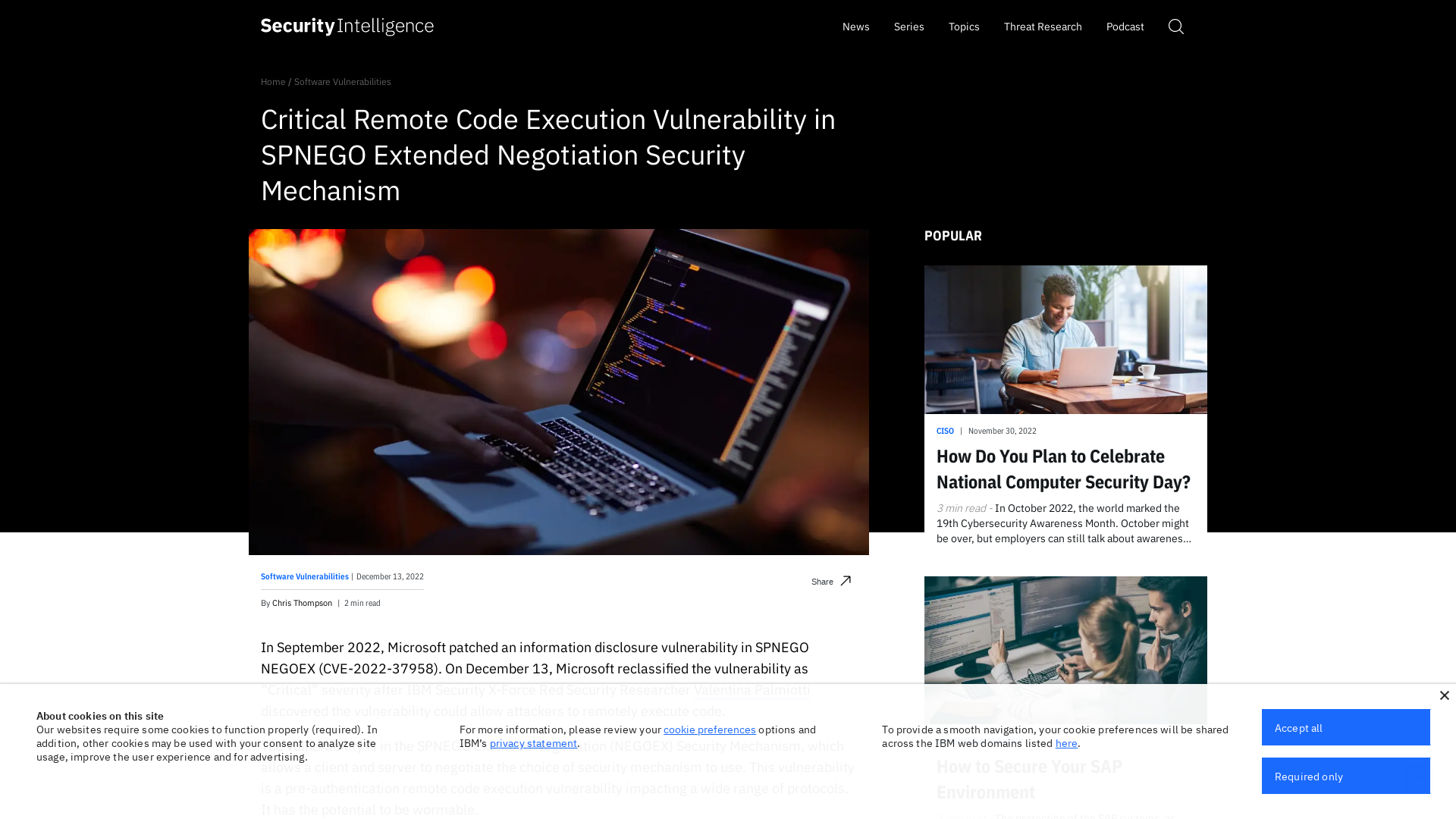Open the search icon in the navigation
The width and height of the screenshot is (1456, 819).
click(1176, 26)
